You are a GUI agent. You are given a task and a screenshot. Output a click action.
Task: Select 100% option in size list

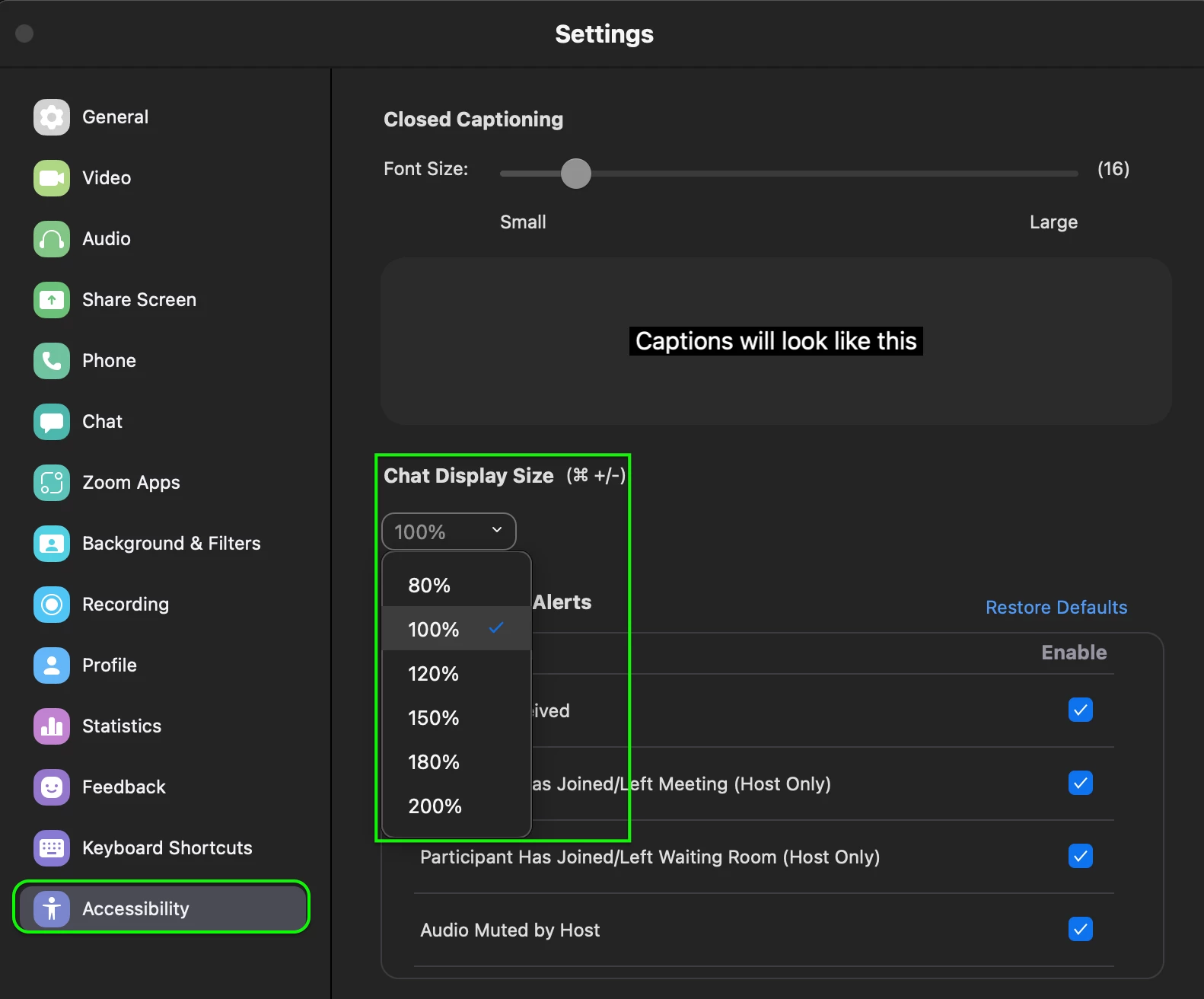[x=457, y=629]
